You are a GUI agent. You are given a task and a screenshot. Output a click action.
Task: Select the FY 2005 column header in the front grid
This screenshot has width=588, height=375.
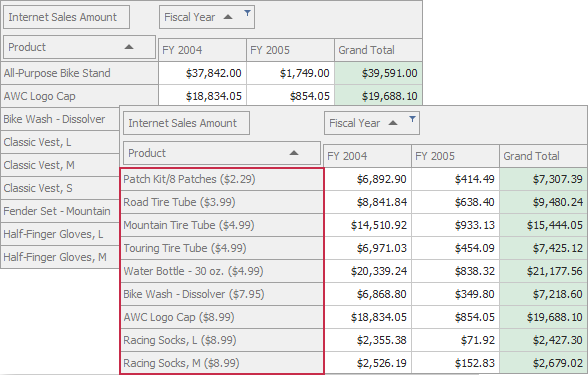[456, 156]
